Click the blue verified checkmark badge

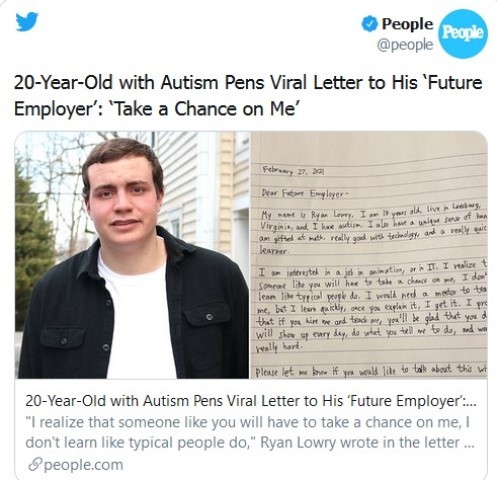click(369, 24)
